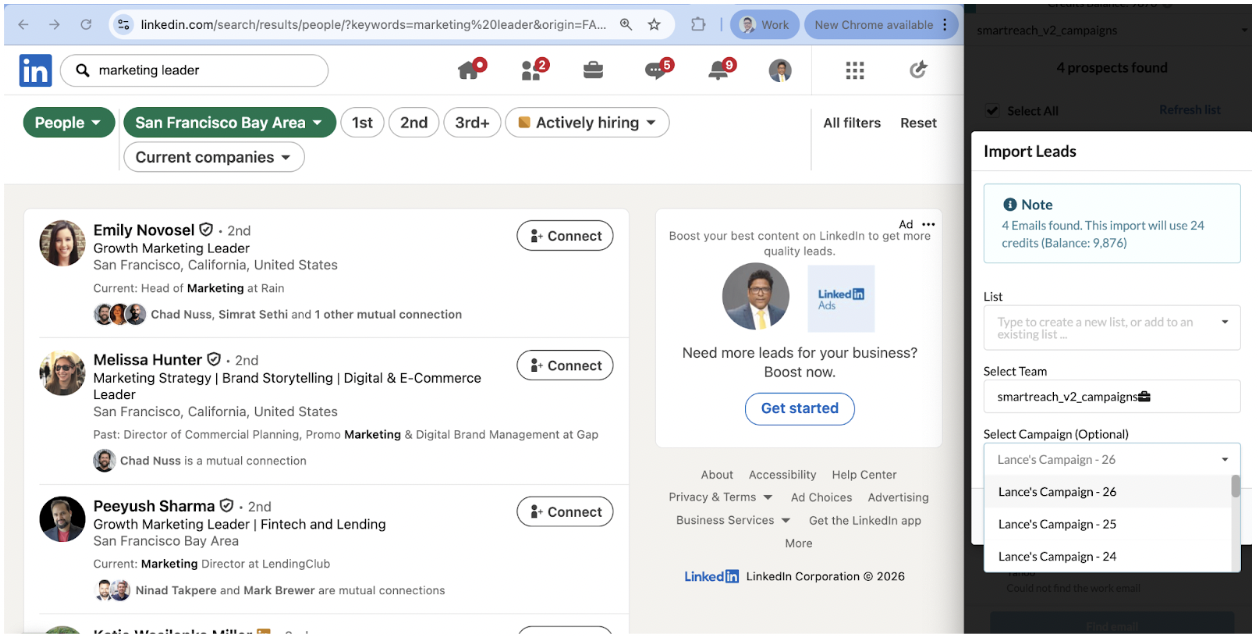Open Peeyush Sharma's profile name link
The width and height of the screenshot is (1258, 636).
point(154,506)
